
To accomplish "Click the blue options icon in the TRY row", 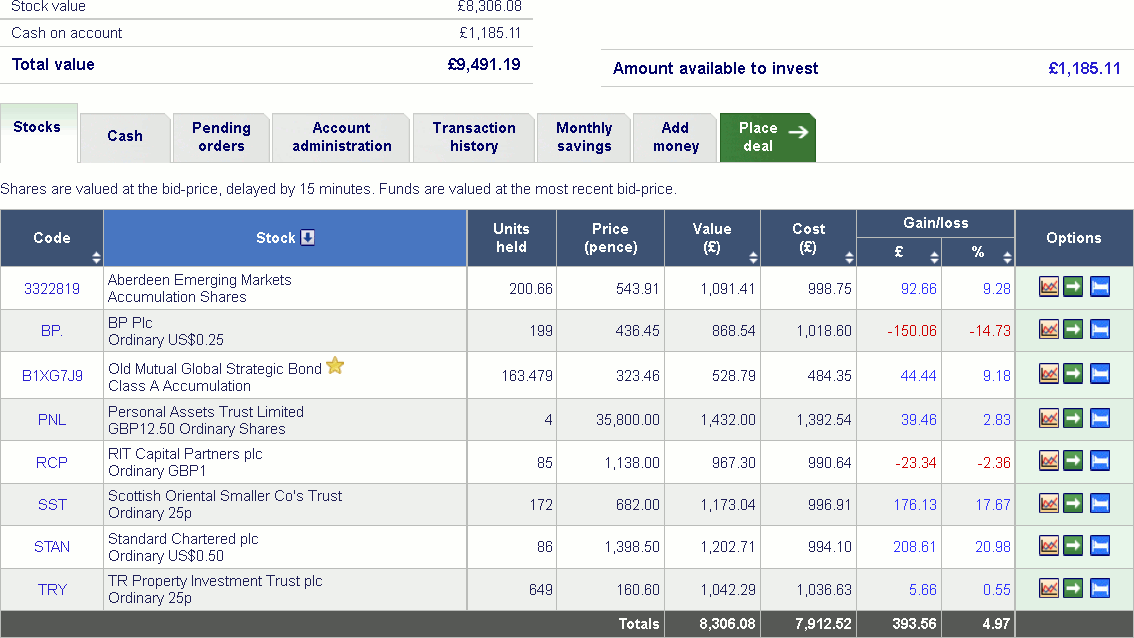I will click(x=1099, y=588).
